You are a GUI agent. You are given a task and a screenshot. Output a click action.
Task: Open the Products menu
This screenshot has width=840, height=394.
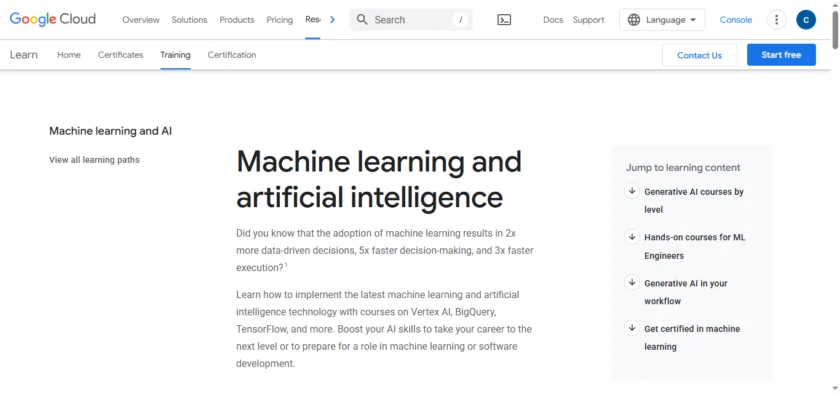(237, 20)
